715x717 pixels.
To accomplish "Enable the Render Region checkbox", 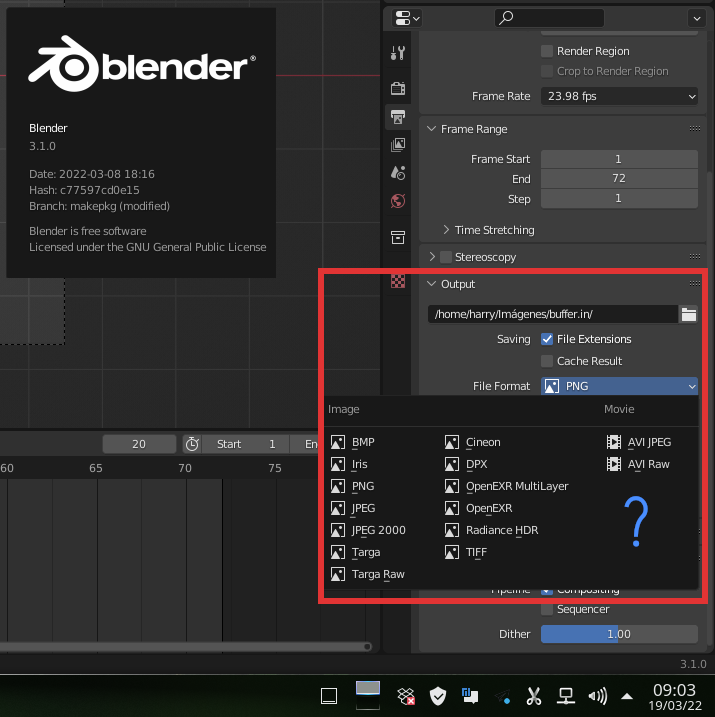I will pyautogui.click(x=547, y=51).
